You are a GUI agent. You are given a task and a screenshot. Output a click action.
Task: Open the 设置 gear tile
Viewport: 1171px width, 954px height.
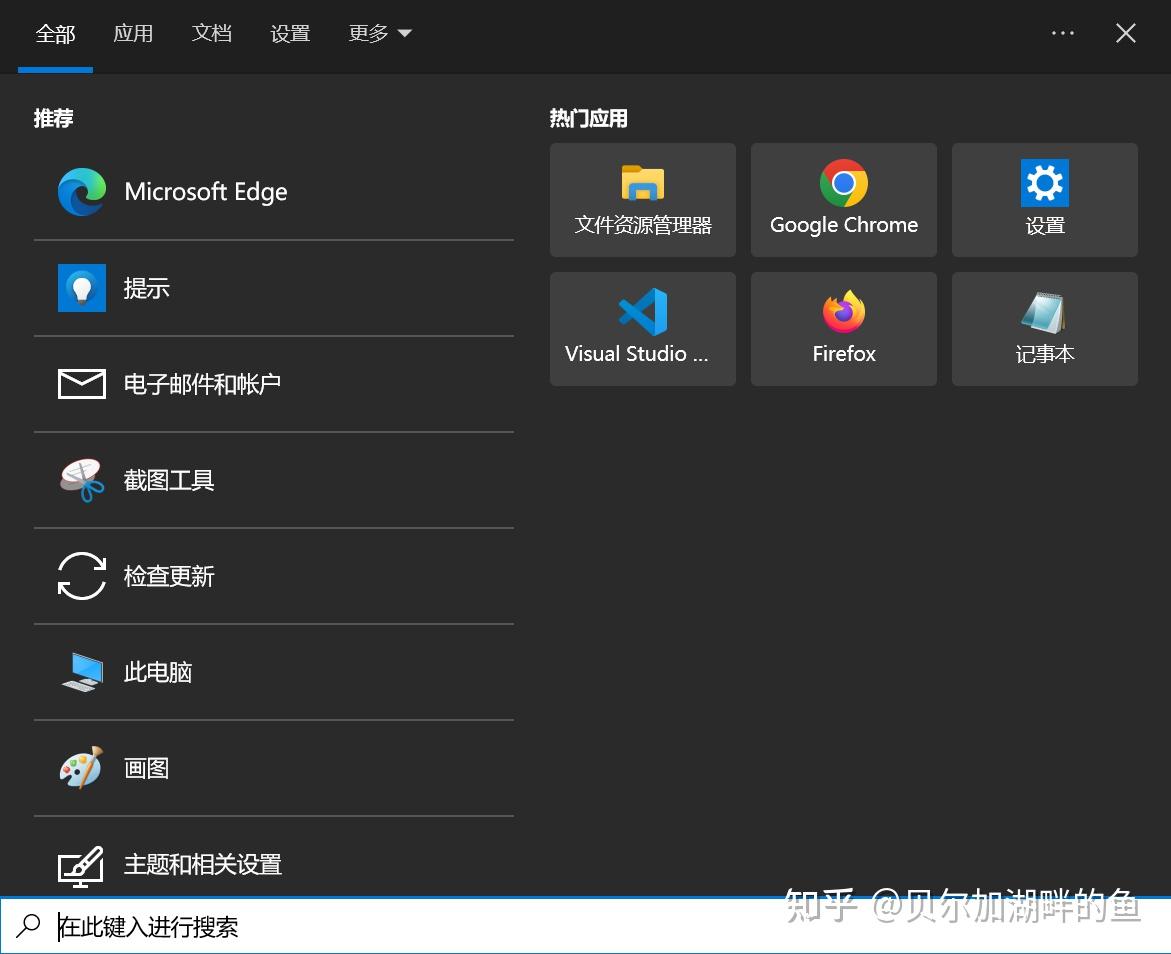point(1045,200)
